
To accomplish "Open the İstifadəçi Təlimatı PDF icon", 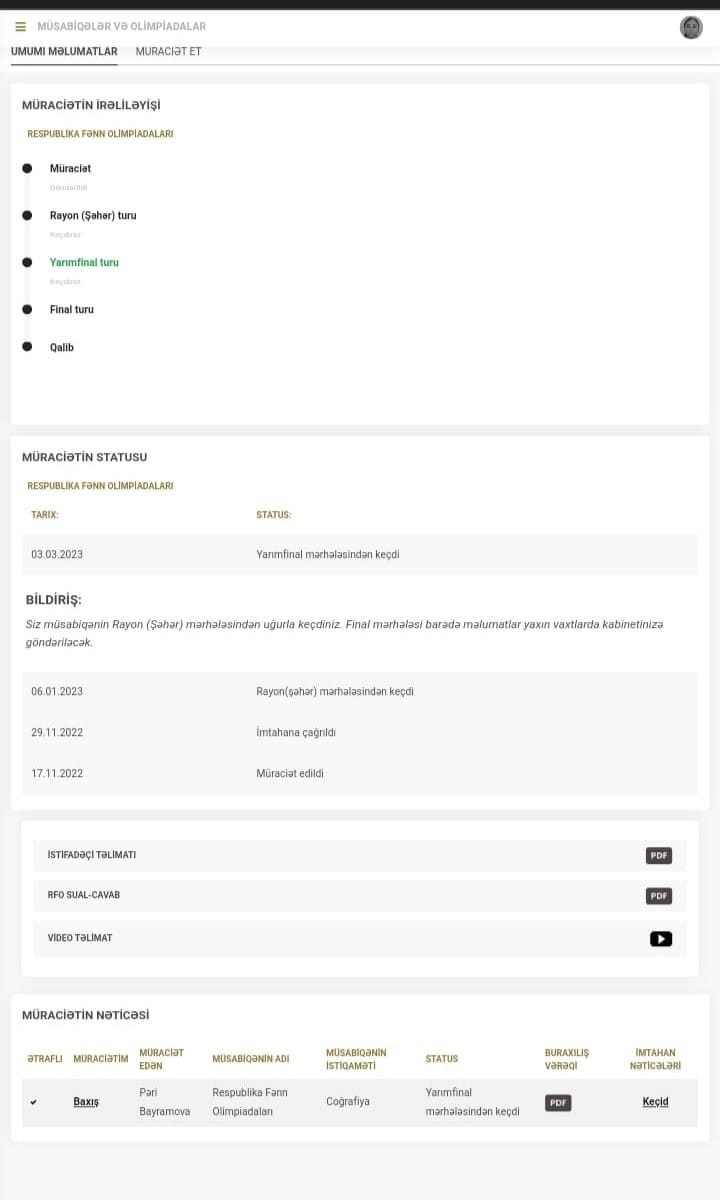I will coord(658,855).
